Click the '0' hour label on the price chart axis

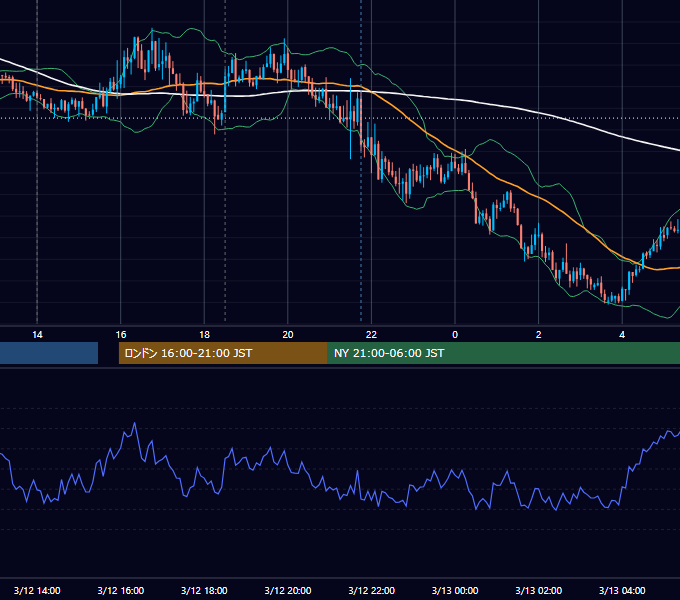pyautogui.click(x=455, y=335)
